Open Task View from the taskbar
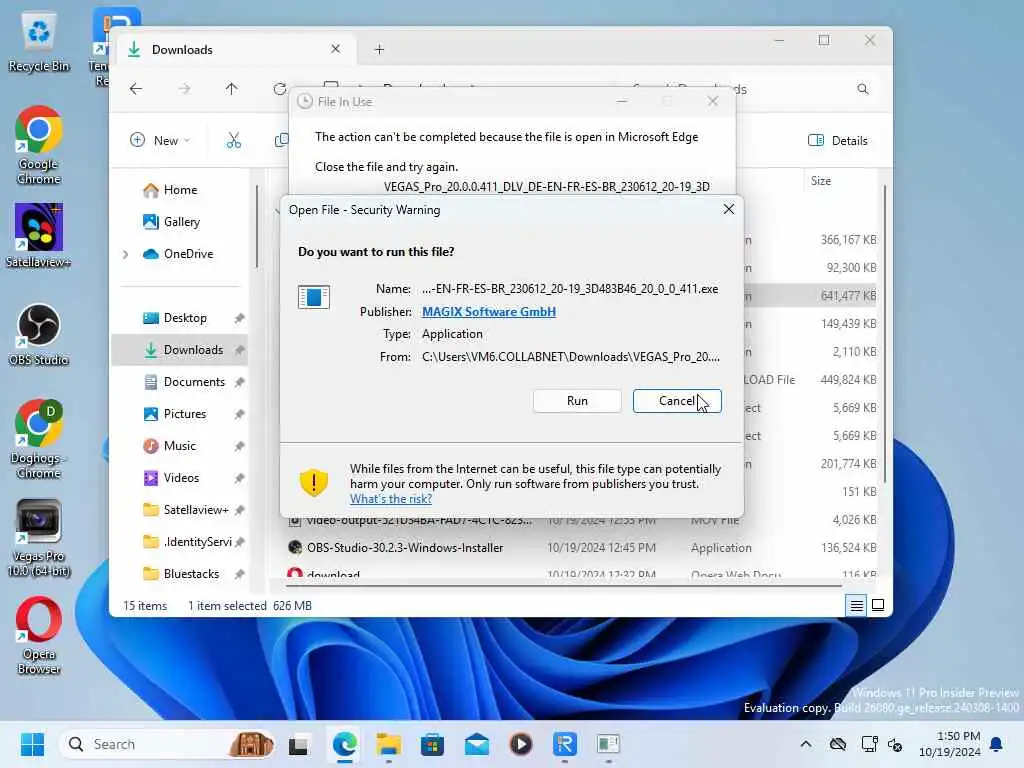This screenshot has width=1024, height=768. point(300,744)
